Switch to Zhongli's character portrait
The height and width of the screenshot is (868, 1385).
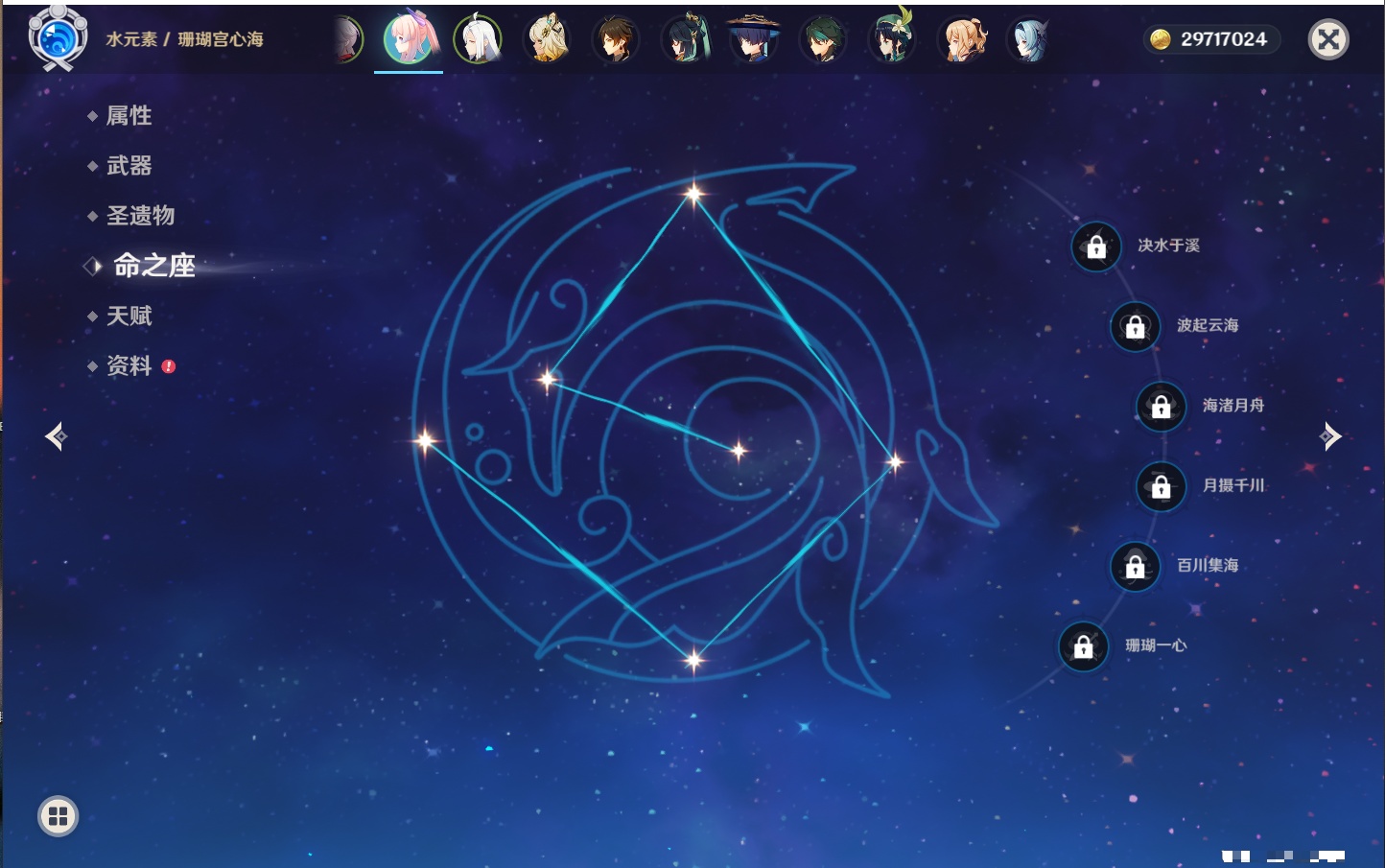pos(615,39)
